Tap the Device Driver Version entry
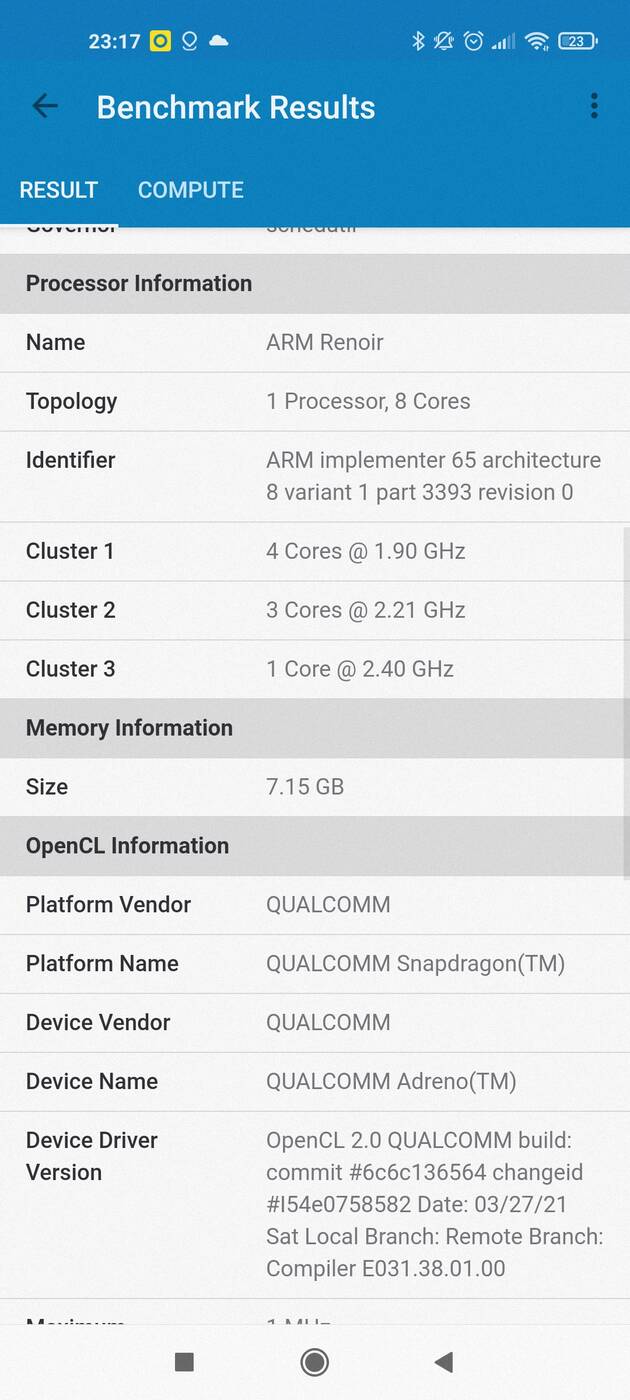This screenshot has width=630, height=1400. click(x=315, y=1204)
